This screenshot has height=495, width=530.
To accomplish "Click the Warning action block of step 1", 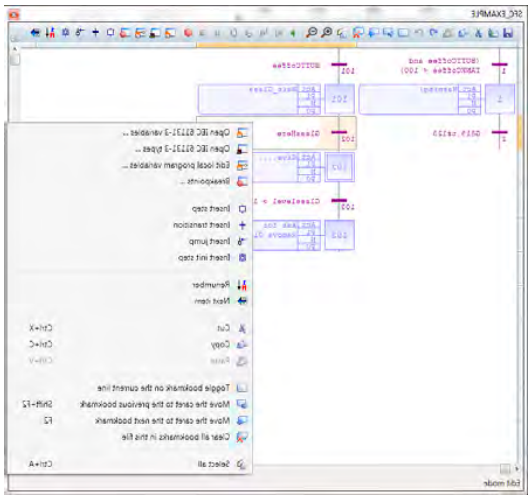I will pyautogui.click(x=420, y=99).
